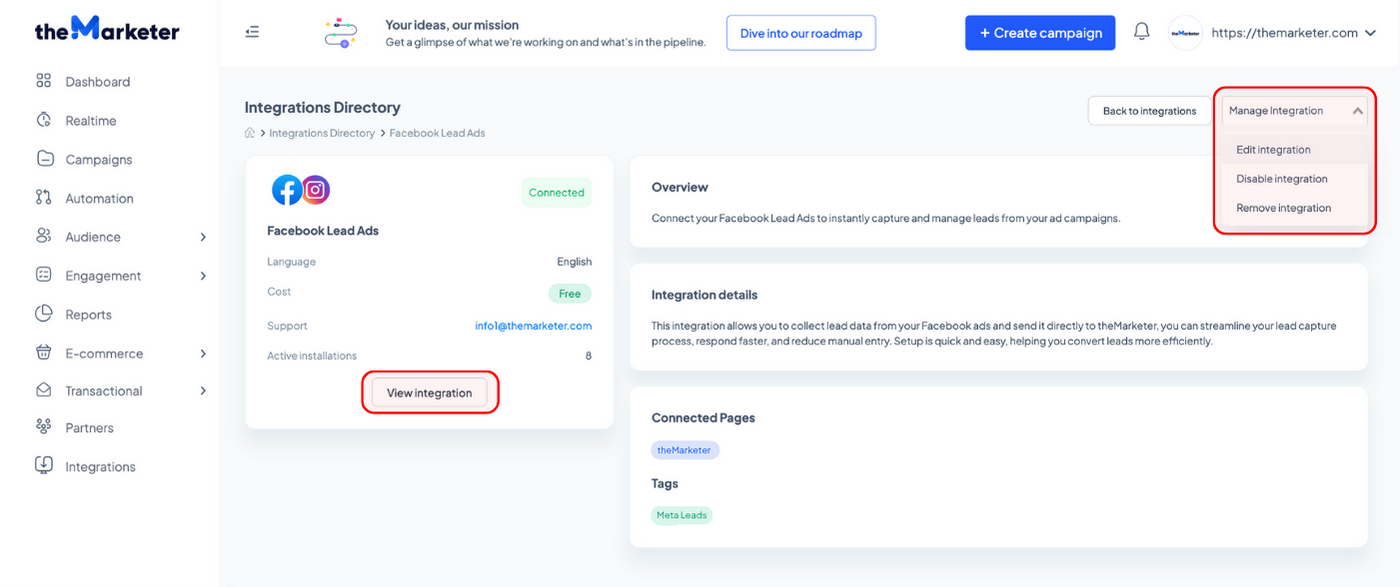Image resolution: width=1400 pixels, height=587 pixels.
Task: Open the Integrations download icon
Action: (43, 466)
